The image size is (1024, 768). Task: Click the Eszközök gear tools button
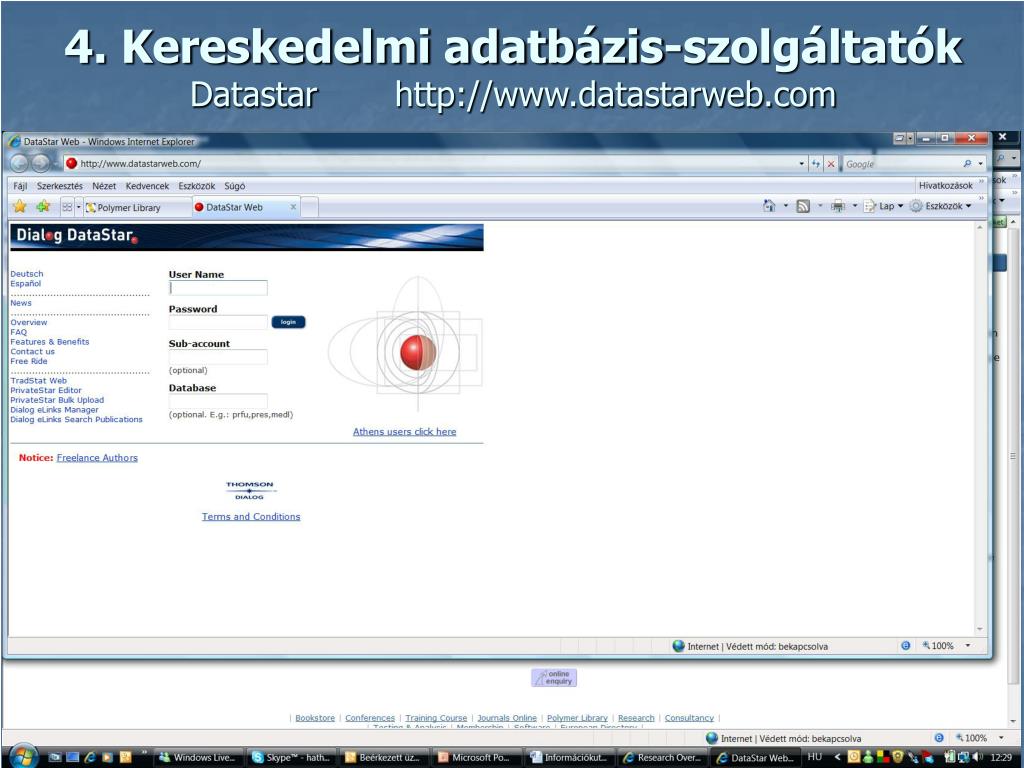(x=940, y=206)
